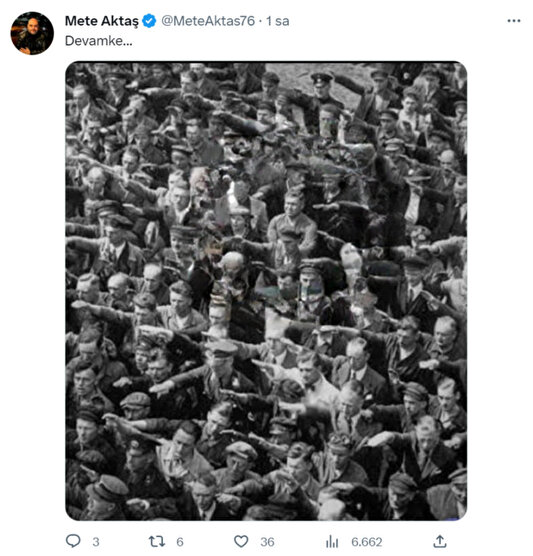Click the reply count 3
Image resolution: width=533 pixels, height=556 pixels.
point(96,542)
